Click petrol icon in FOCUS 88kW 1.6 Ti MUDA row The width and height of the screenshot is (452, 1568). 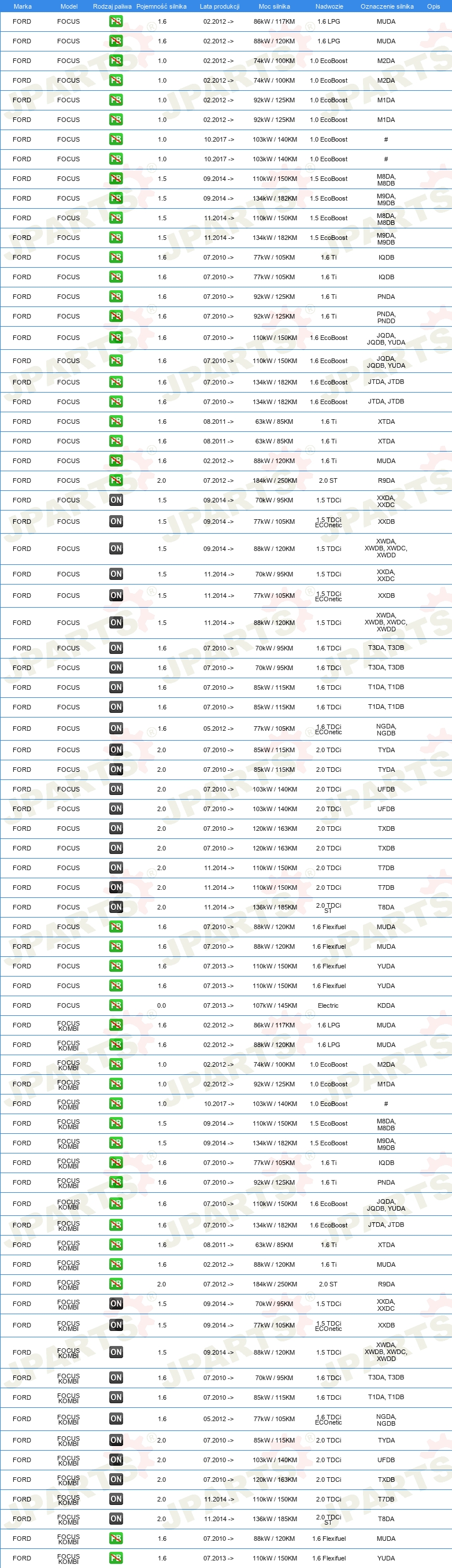116,461
